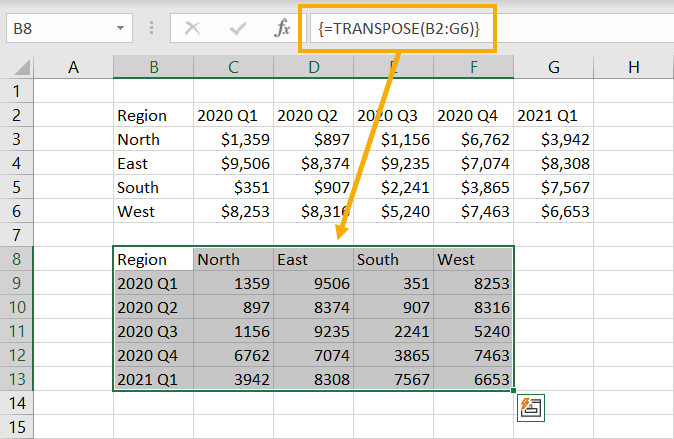Select row 12 header
Screen dimensions: 674x439
pyautogui.click(x=16, y=356)
